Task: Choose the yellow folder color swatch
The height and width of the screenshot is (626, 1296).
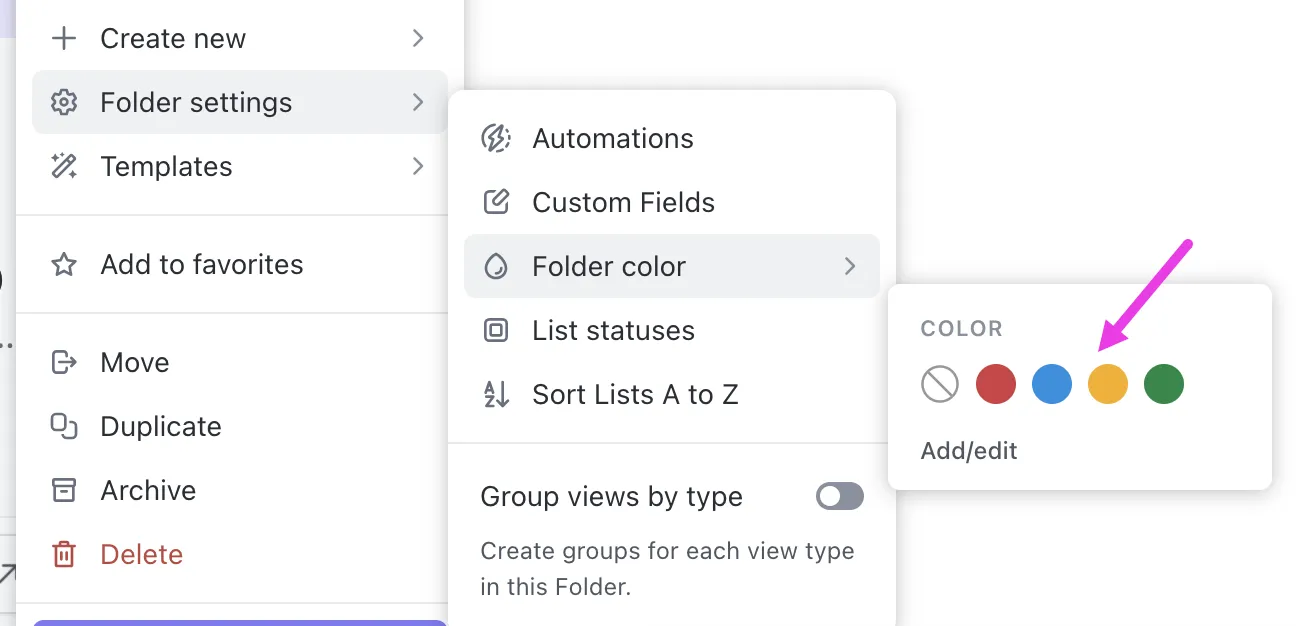Action: (x=1108, y=384)
